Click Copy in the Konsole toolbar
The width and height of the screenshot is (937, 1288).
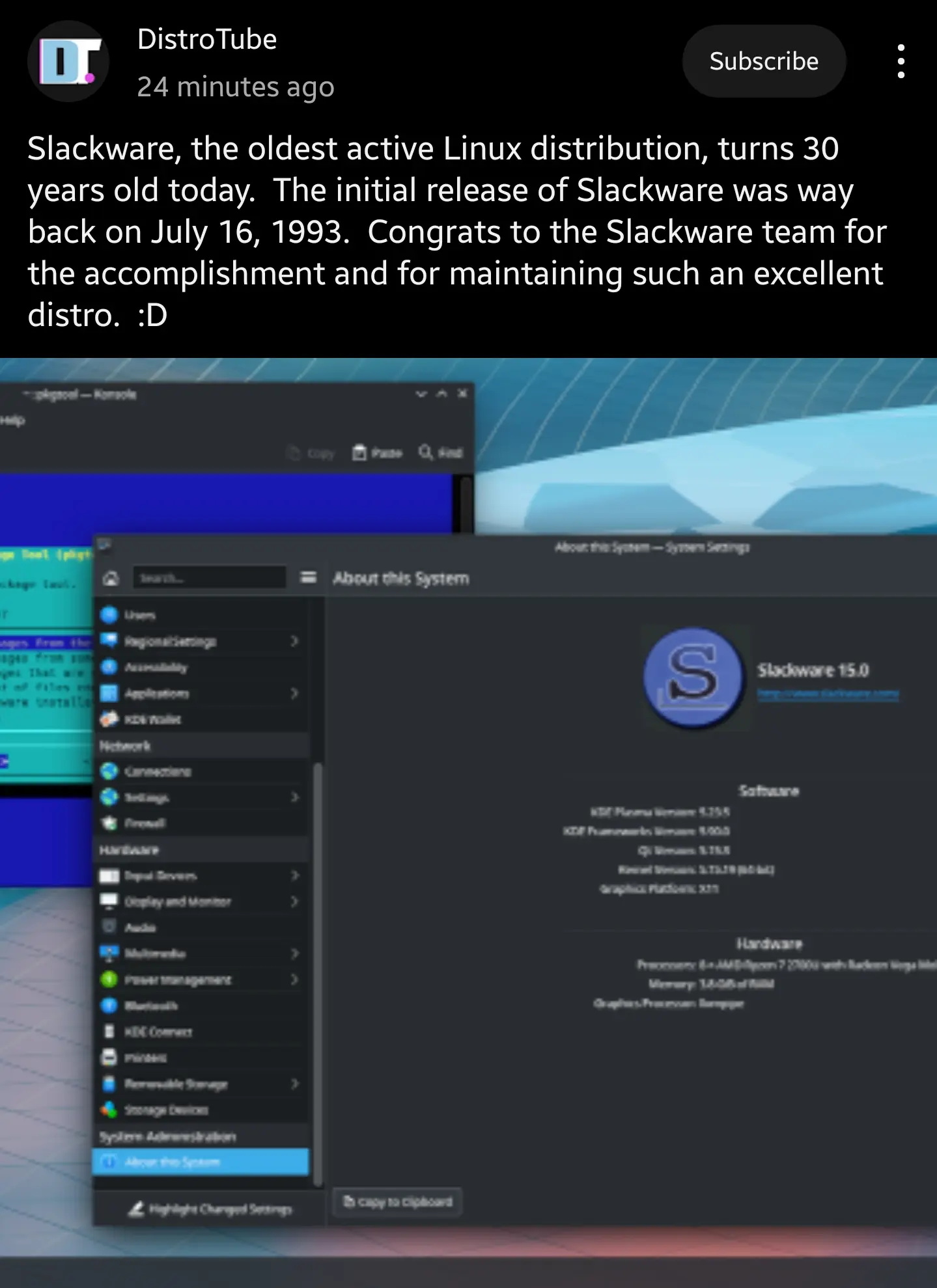coord(311,453)
